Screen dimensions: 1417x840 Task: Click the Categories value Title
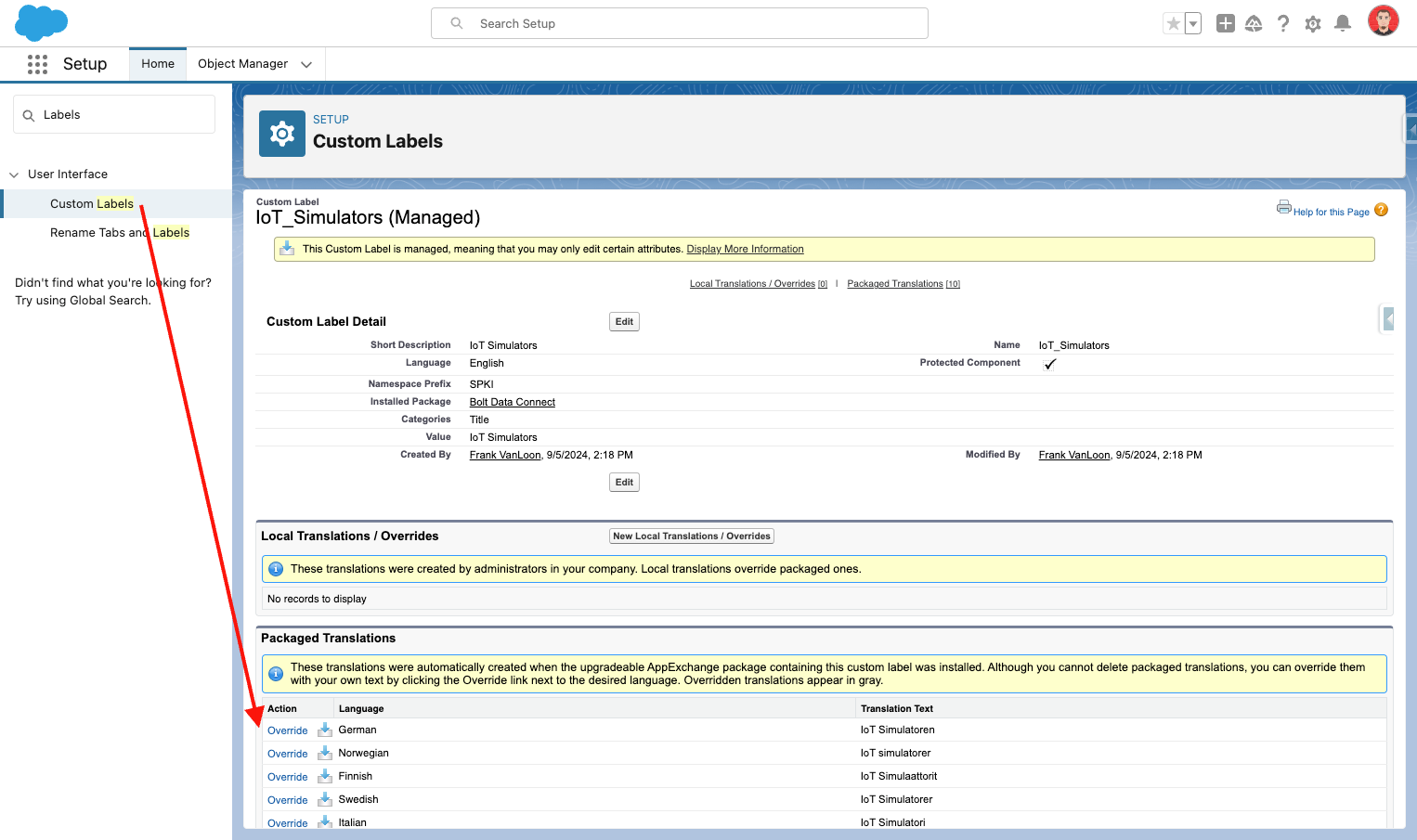click(x=479, y=420)
